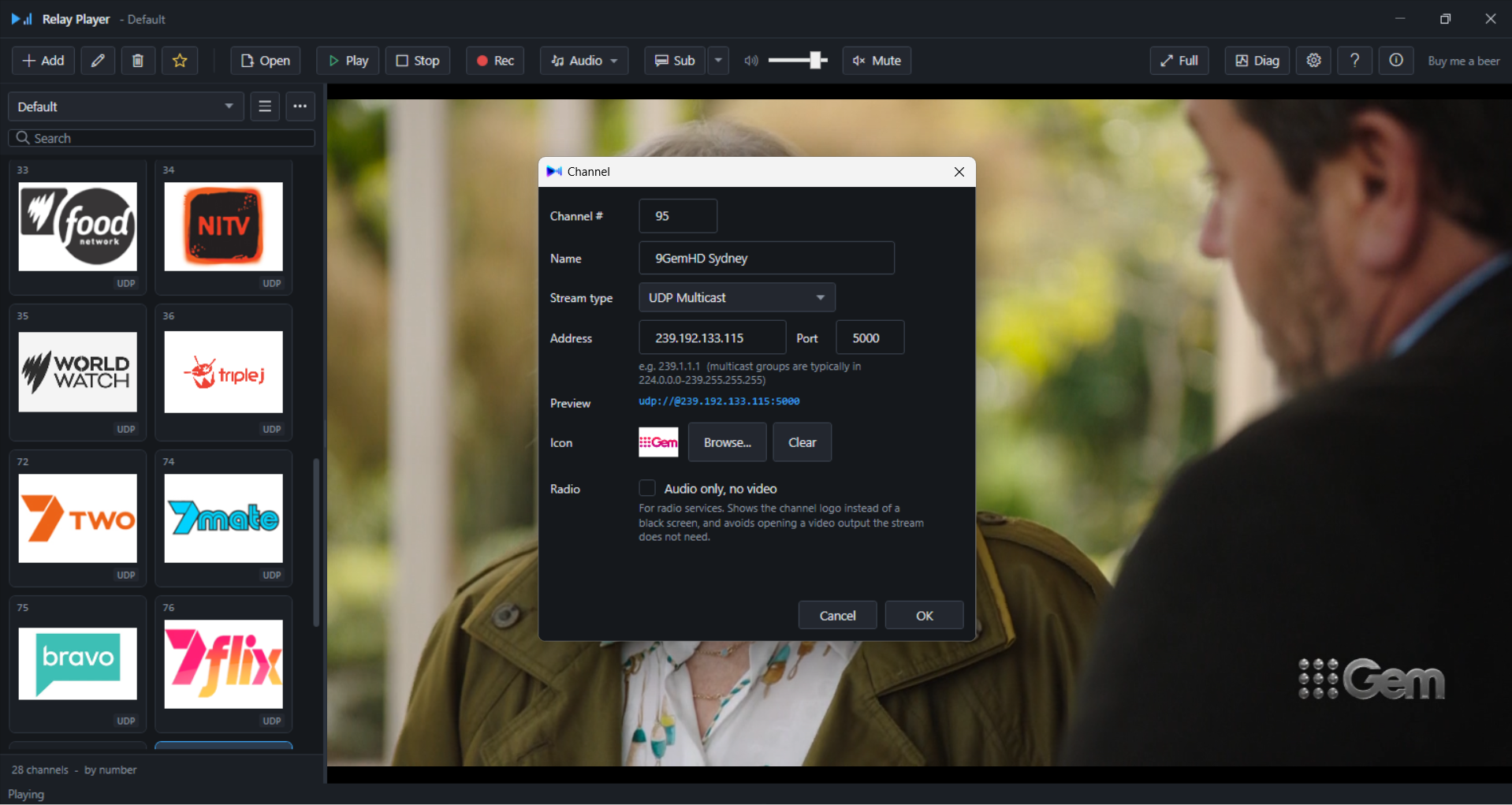The height and width of the screenshot is (805, 1512).
Task: Click the Add channel button
Action: pyautogui.click(x=43, y=61)
